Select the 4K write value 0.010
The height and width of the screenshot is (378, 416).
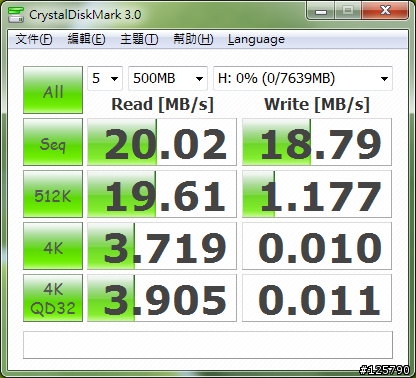317,246
